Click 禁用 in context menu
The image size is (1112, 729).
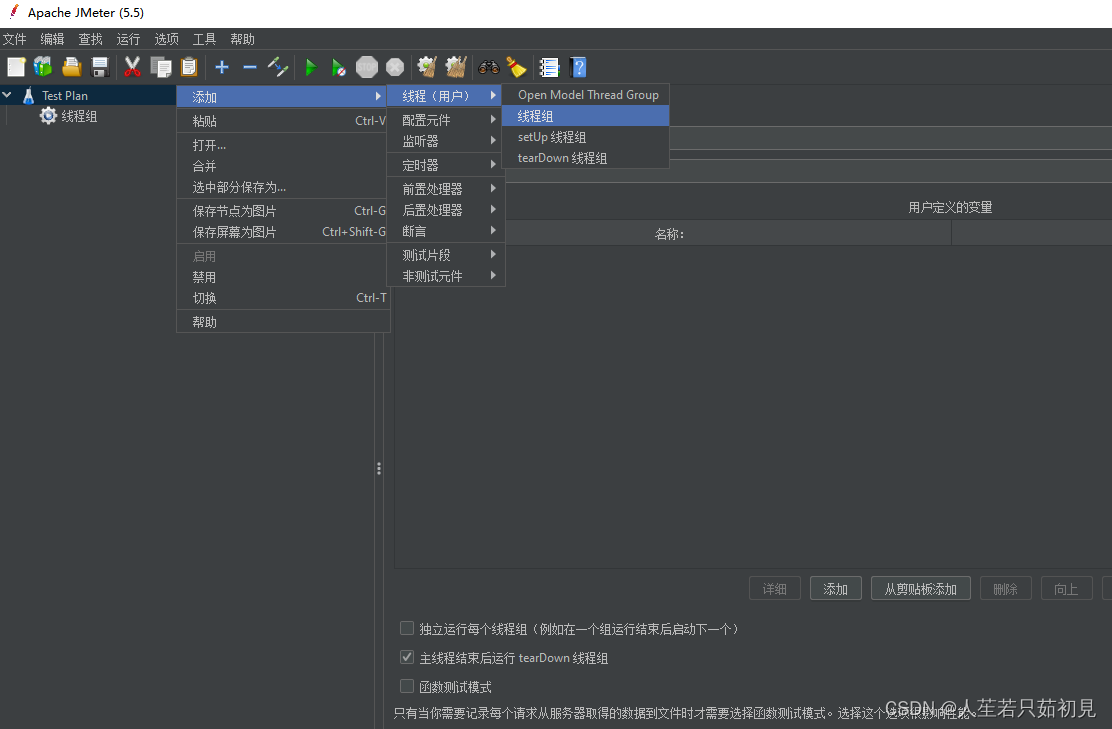pyautogui.click(x=283, y=277)
